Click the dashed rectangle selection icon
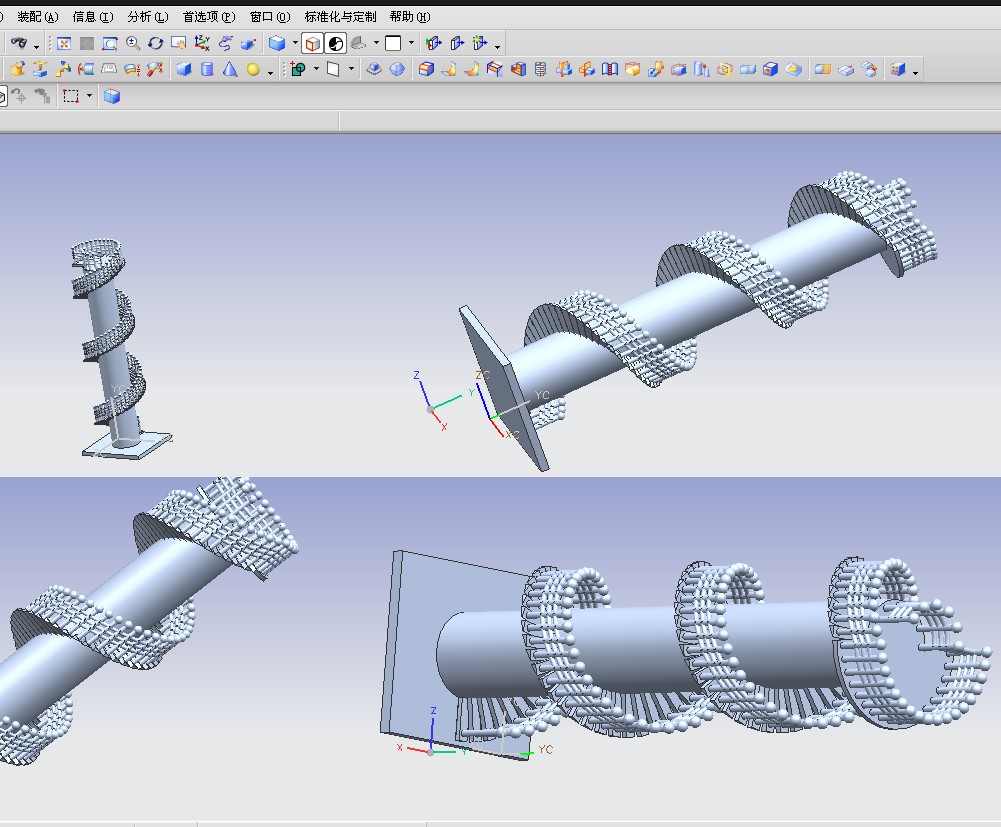 [x=71, y=96]
